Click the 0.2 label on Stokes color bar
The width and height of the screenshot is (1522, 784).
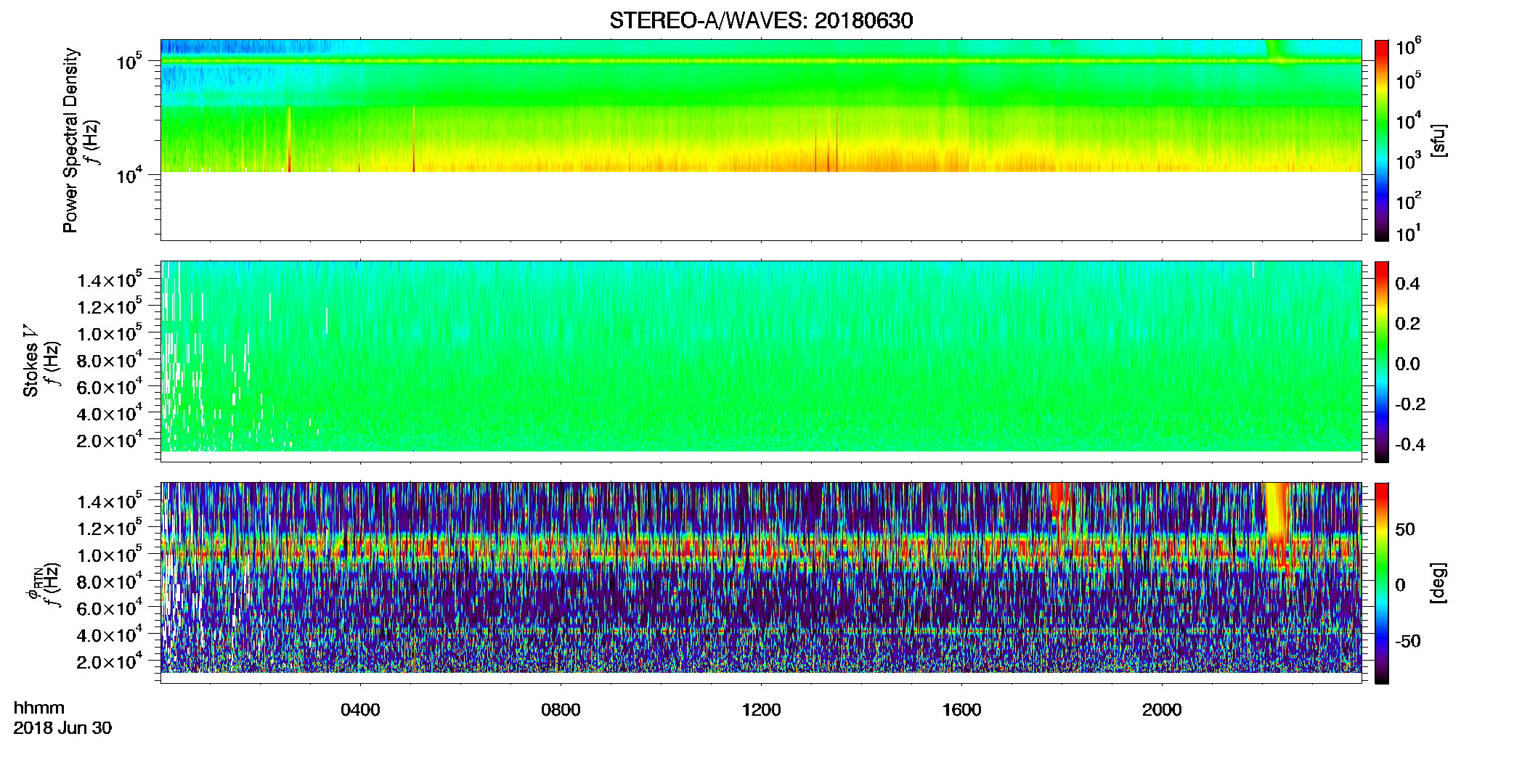(1407, 324)
